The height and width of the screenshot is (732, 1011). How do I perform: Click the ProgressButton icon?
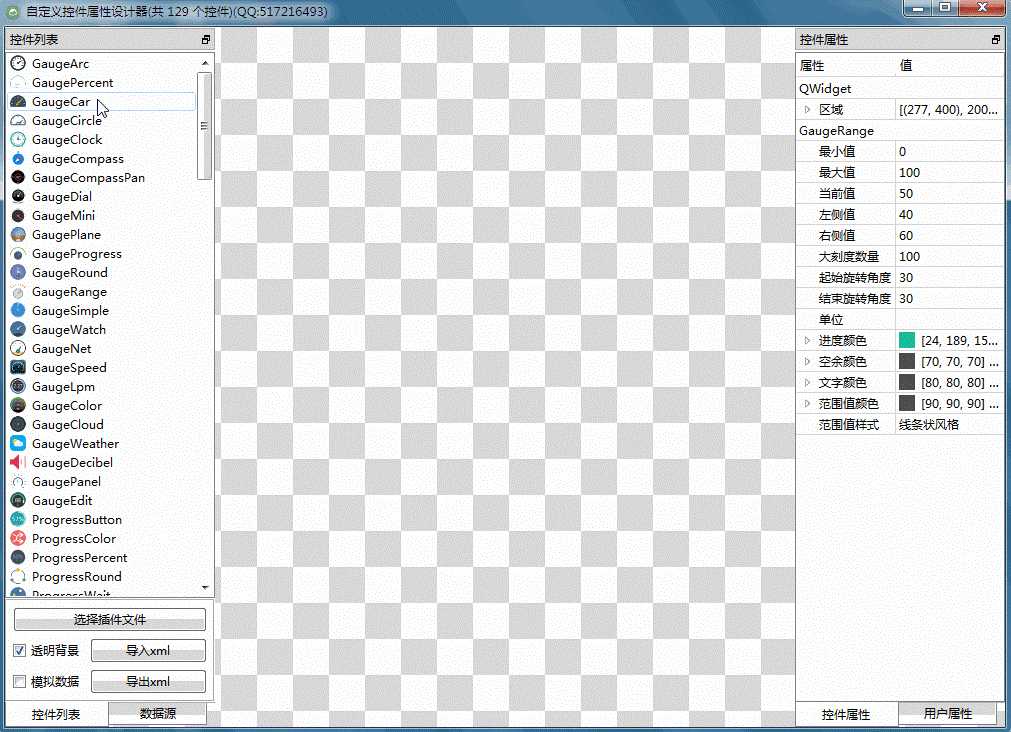[x=18, y=520]
